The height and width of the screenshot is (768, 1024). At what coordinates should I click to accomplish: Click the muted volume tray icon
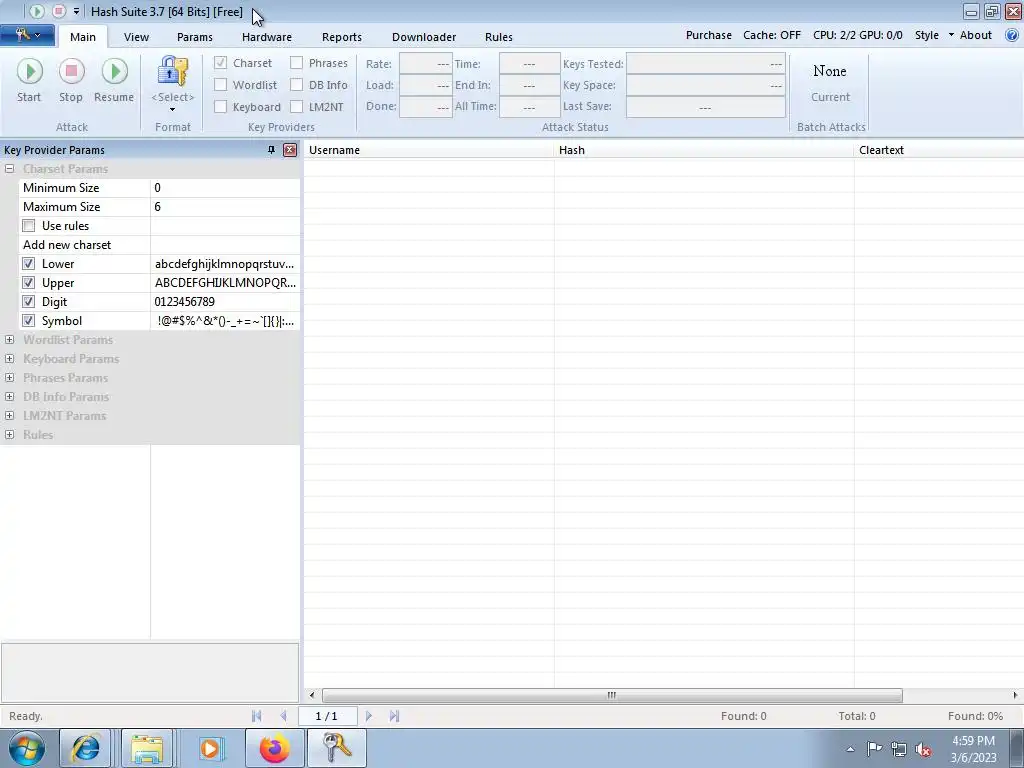[923, 749]
